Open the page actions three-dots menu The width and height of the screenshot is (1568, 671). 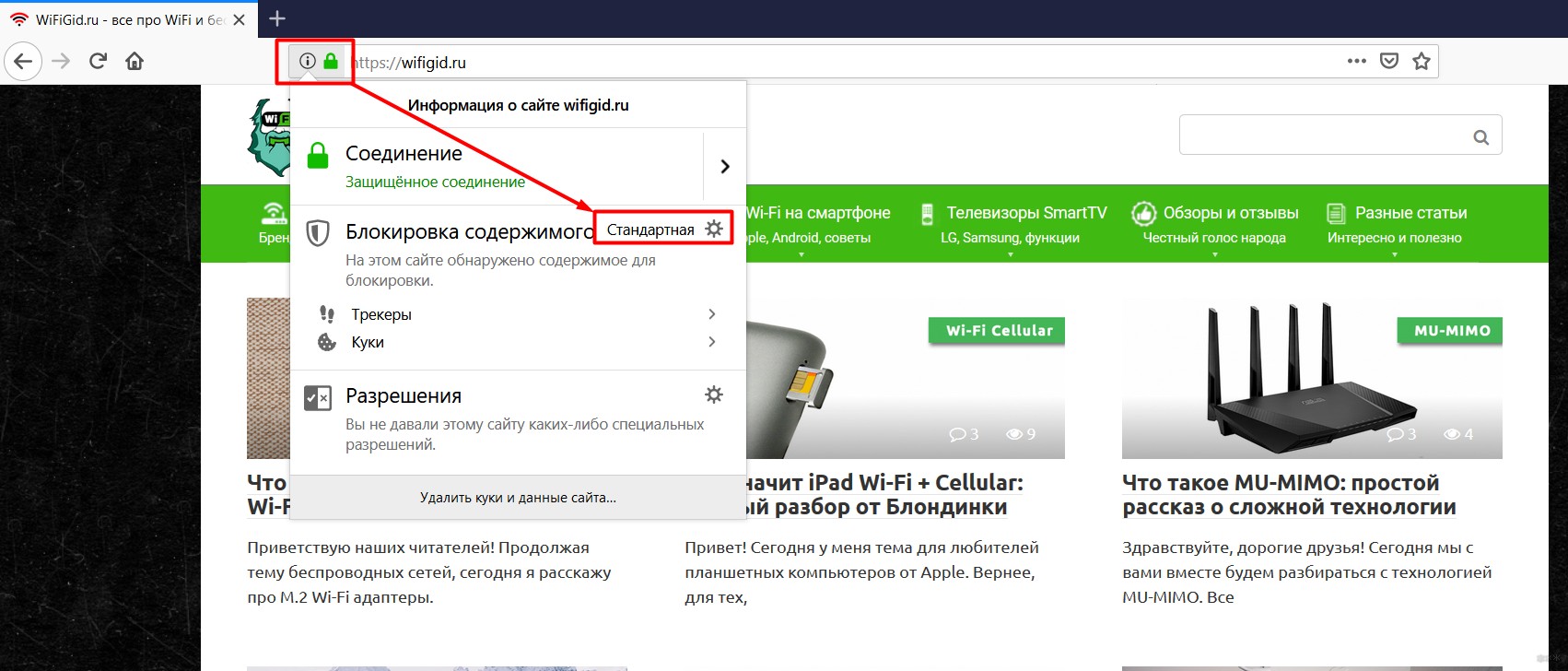click(x=1356, y=62)
